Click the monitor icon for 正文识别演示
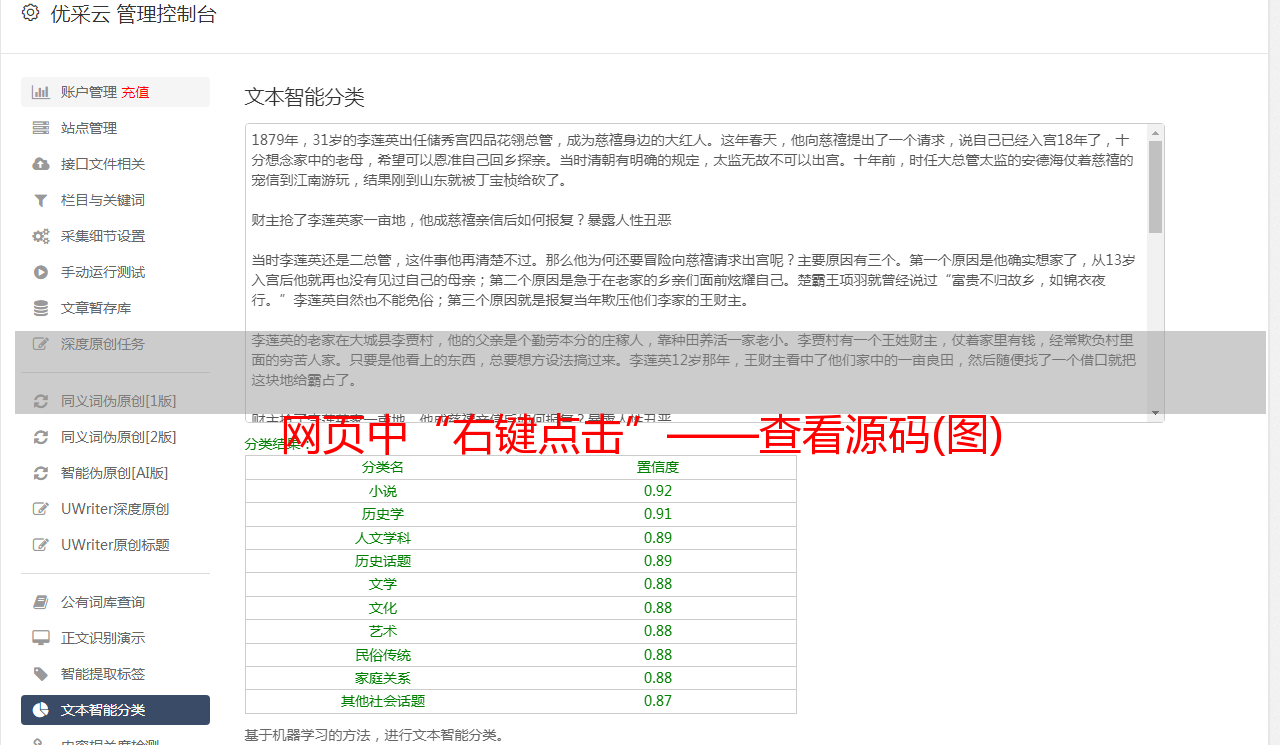Image resolution: width=1280 pixels, height=745 pixels. pyautogui.click(x=41, y=638)
